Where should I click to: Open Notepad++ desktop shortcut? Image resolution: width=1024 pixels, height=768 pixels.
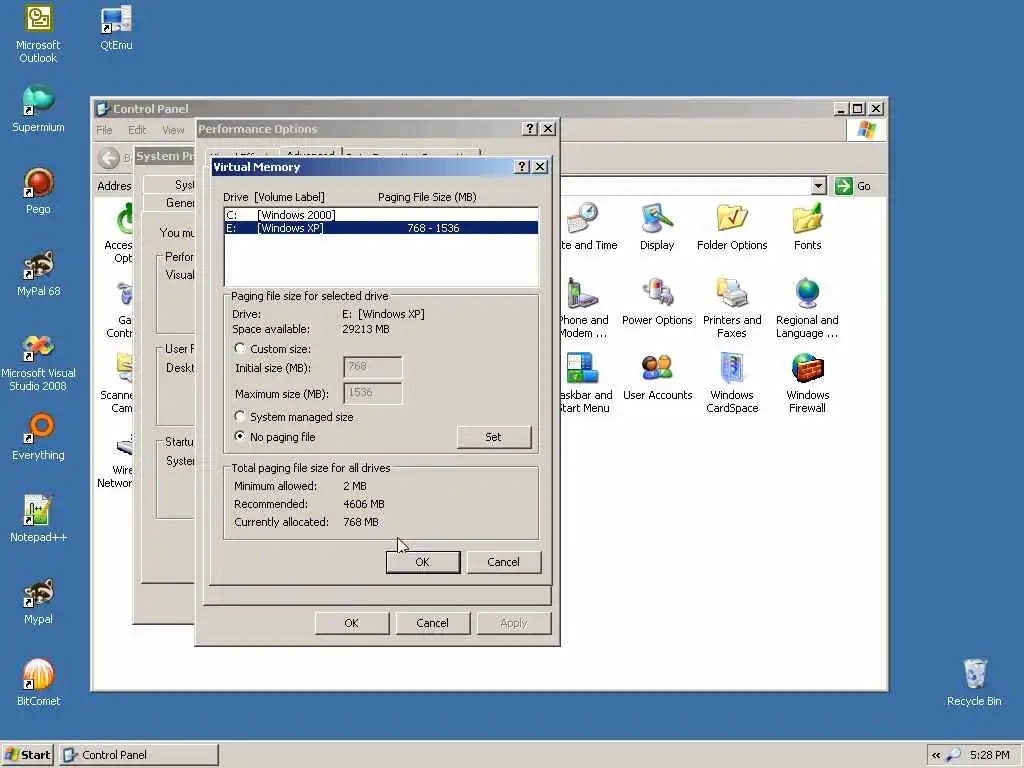38,519
